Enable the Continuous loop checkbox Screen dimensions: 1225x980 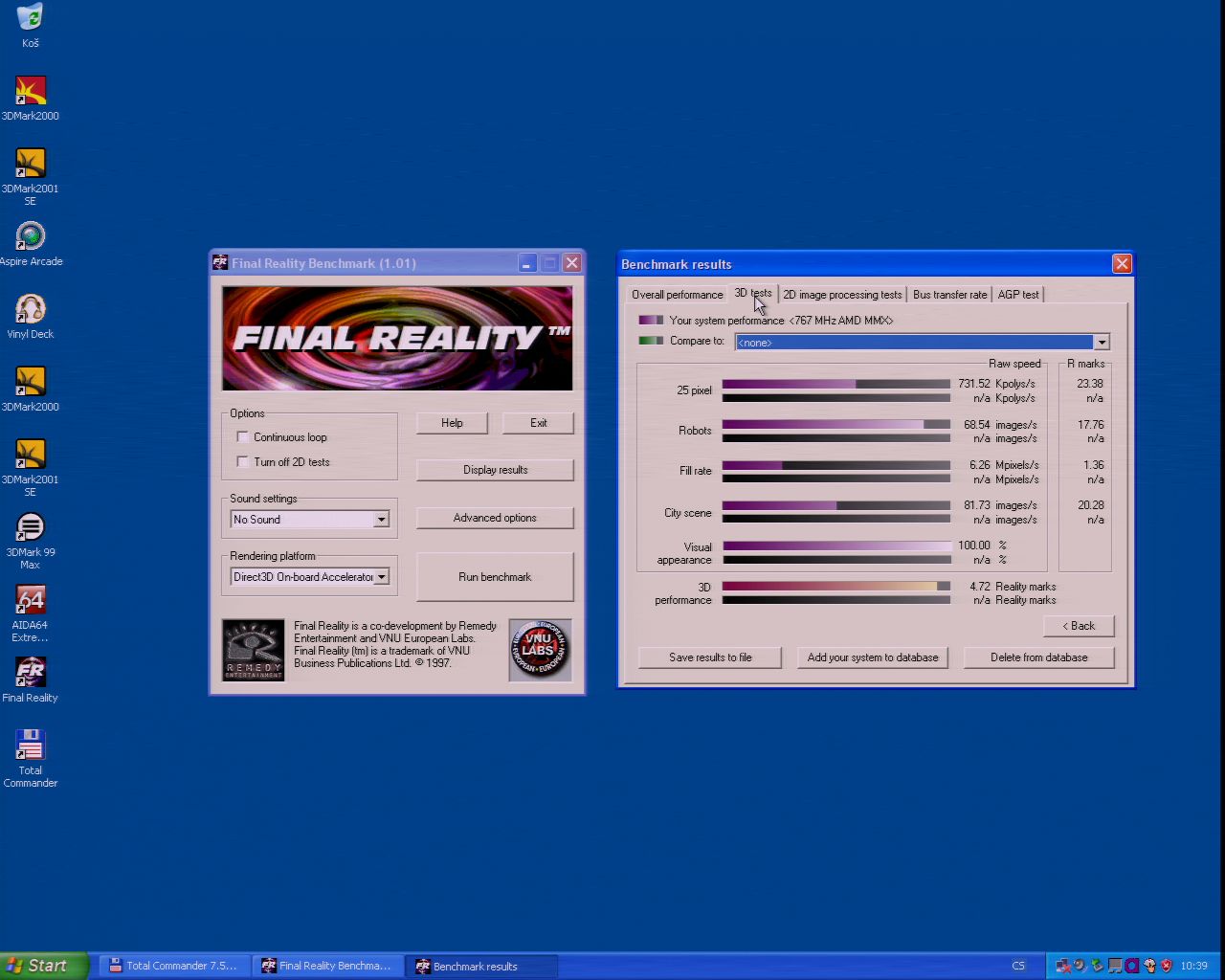tap(243, 437)
